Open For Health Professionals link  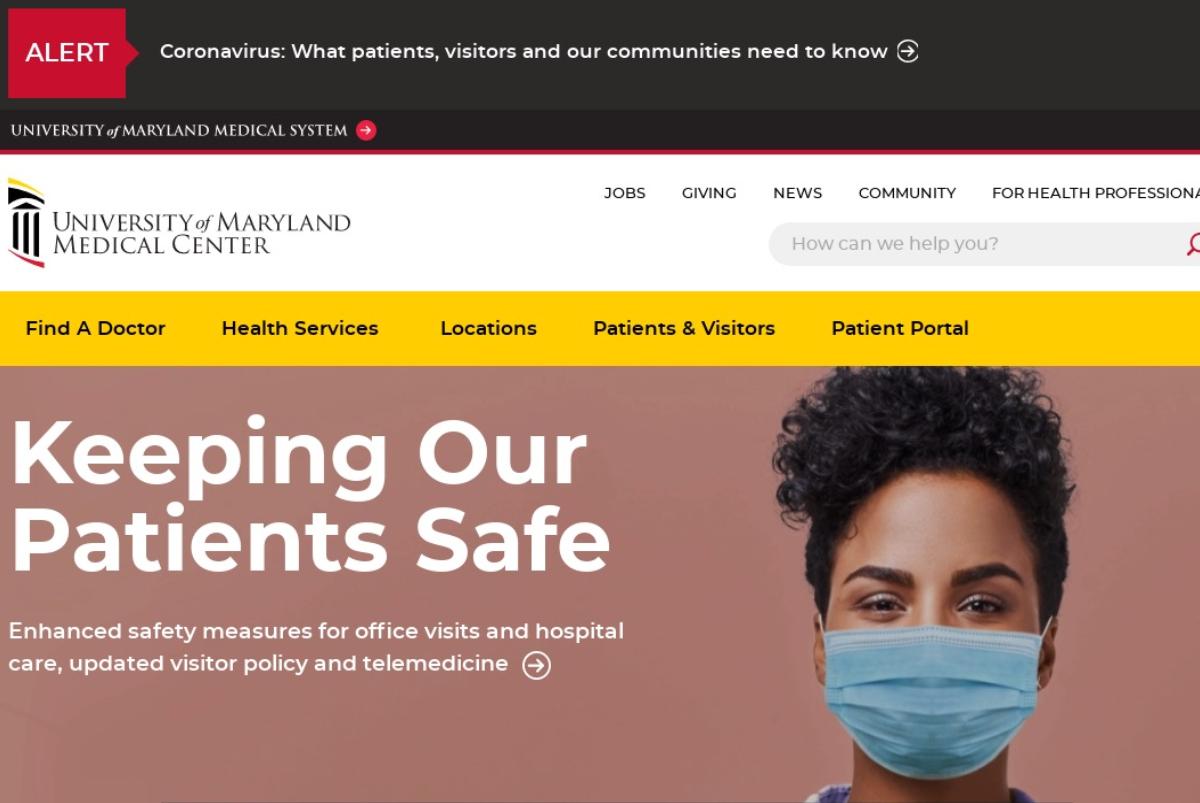[1096, 193]
